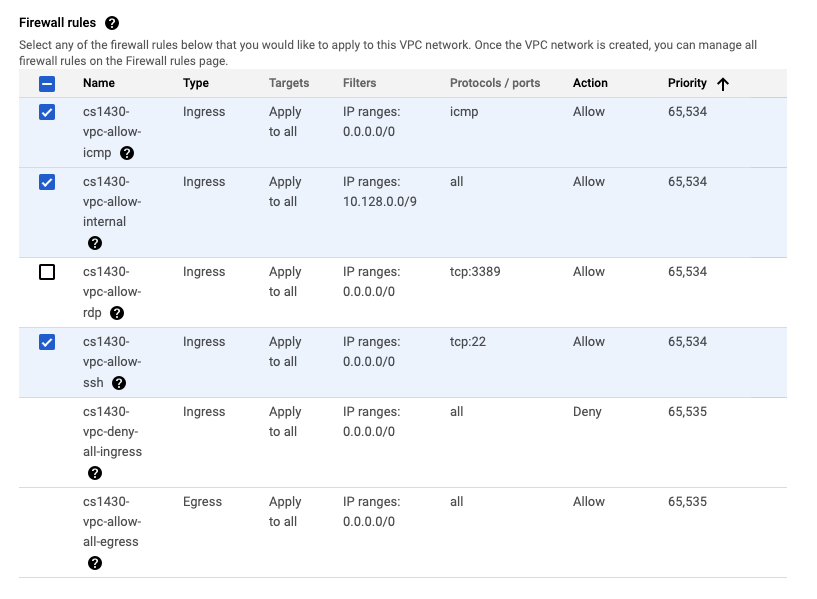Screen dimensions: 817x599
Task: Sort the table by the Name column
Action: (97, 83)
